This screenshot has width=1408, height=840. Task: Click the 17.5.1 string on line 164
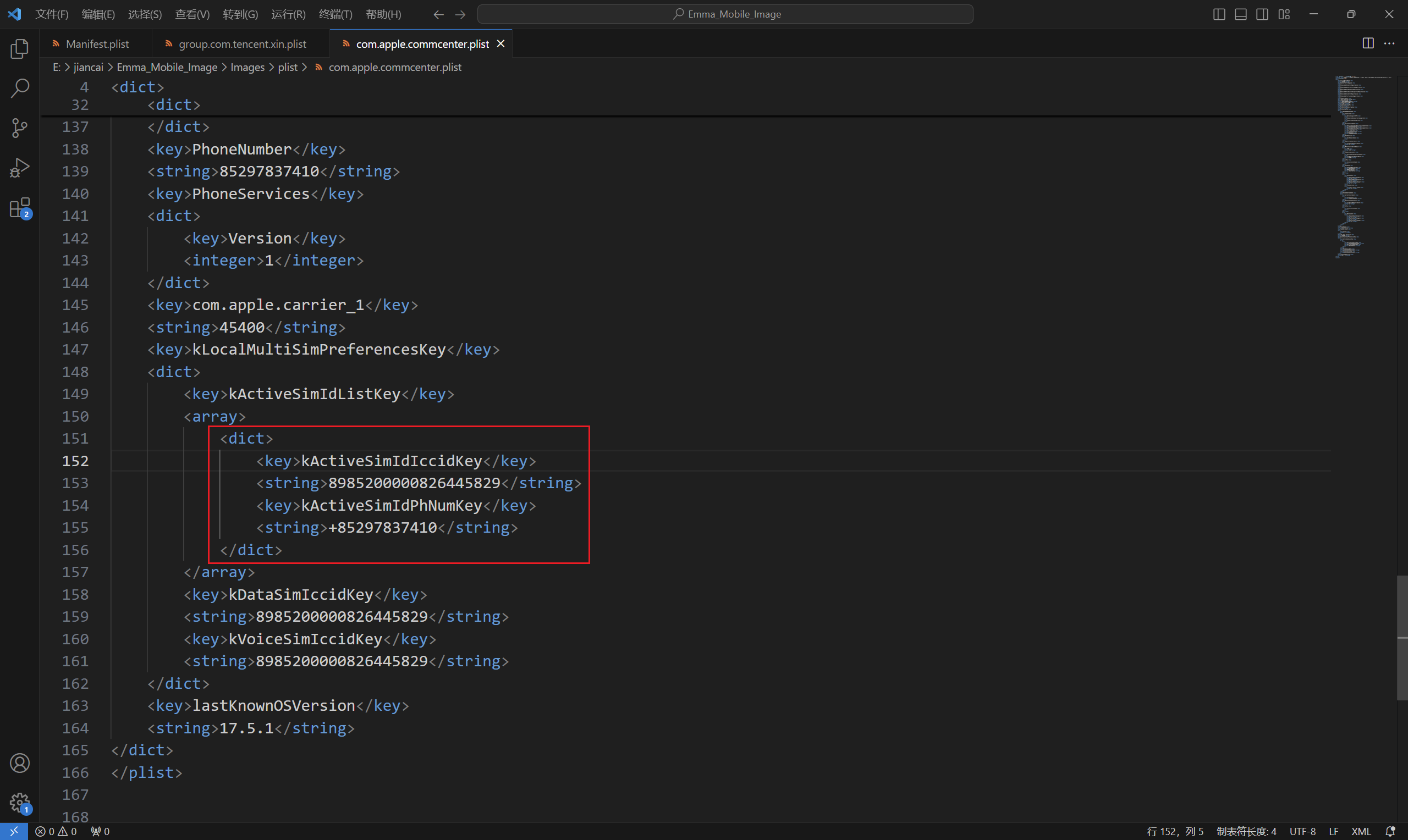[x=246, y=728]
